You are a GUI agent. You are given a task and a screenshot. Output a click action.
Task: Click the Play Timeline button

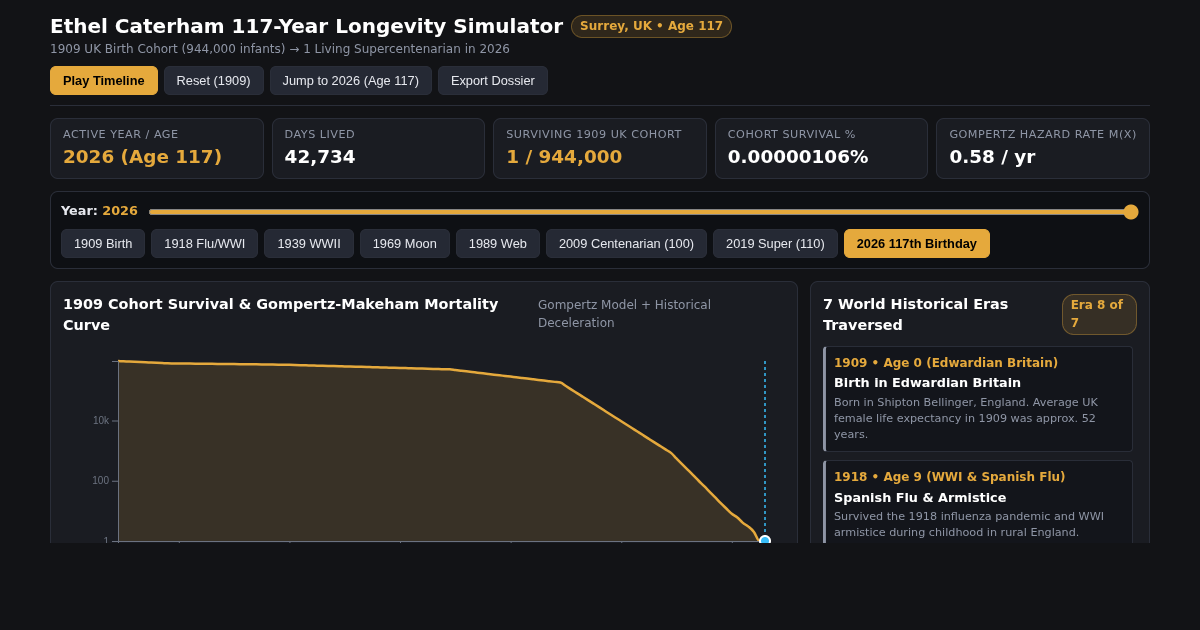click(x=104, y=81)
